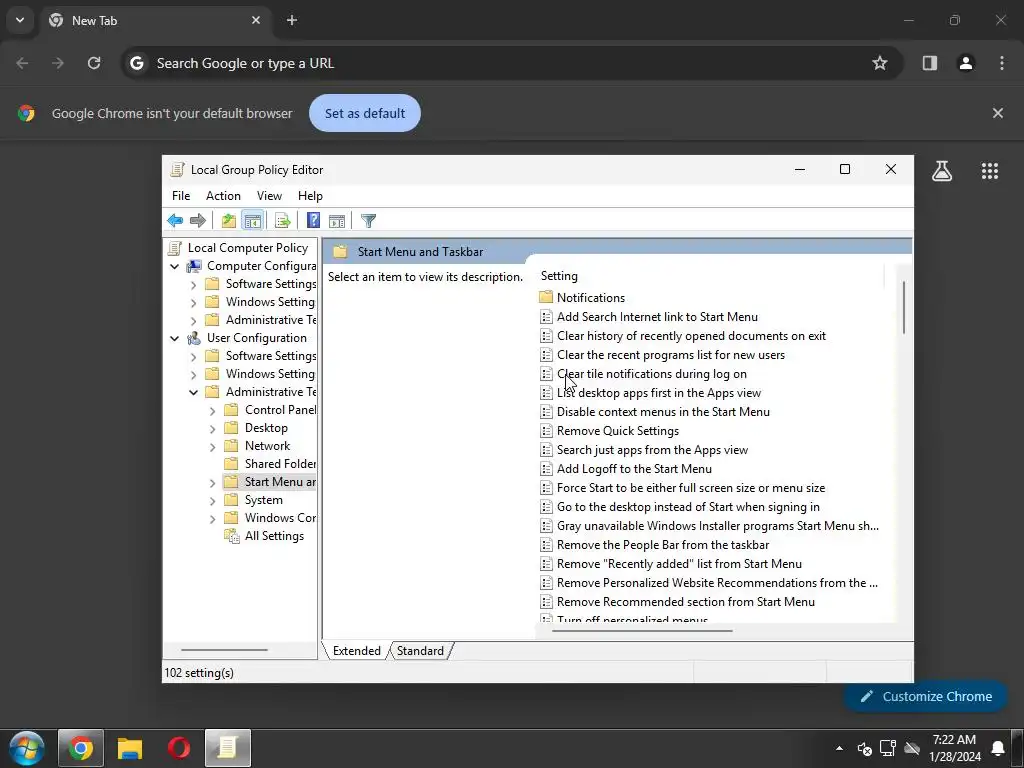
Task: Click the Export List toolbar icon
Action: click(x=282, y=221)
